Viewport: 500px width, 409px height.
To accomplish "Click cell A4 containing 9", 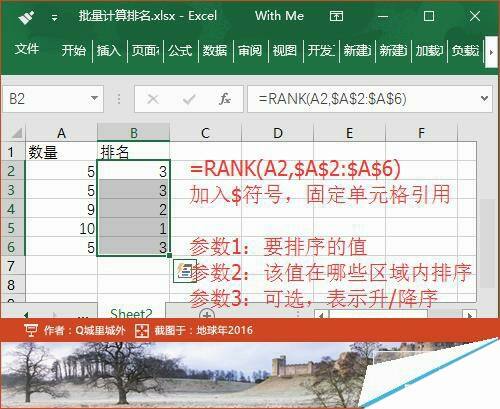I will click(61, 209).
